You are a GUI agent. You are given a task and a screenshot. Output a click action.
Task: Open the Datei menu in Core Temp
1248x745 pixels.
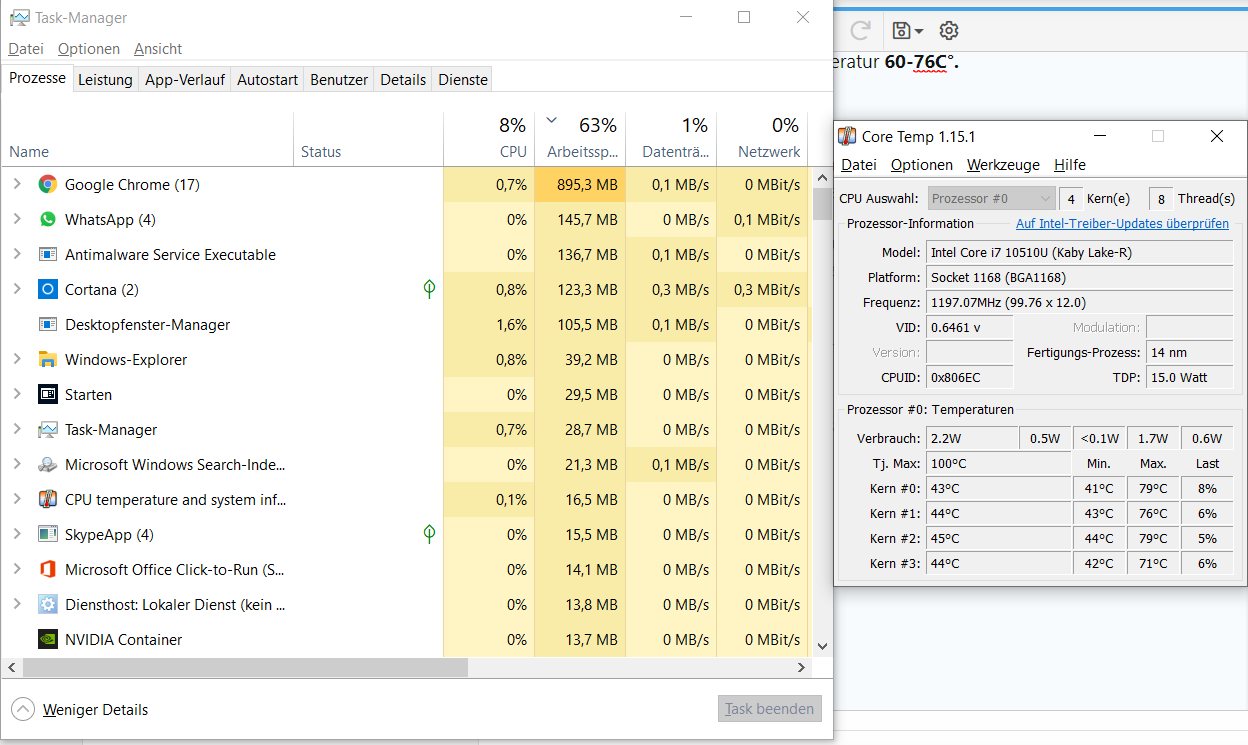click(x=858, y=165)
